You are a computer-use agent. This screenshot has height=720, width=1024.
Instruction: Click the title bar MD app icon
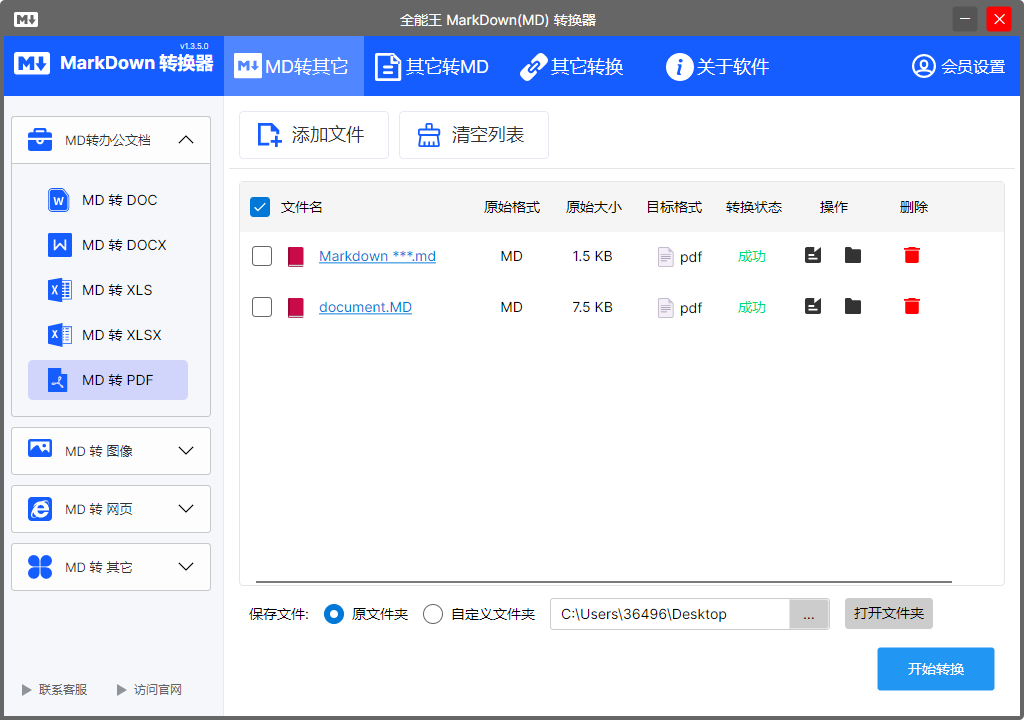tap(25, 20)
